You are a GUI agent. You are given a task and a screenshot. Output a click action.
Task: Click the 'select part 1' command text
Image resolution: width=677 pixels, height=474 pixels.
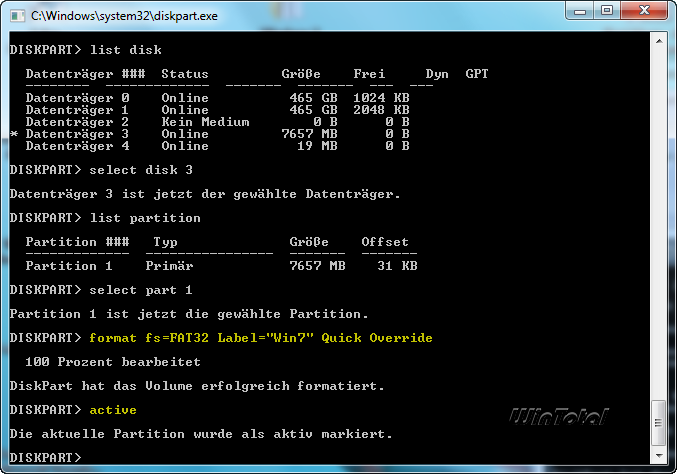(141, 290)
